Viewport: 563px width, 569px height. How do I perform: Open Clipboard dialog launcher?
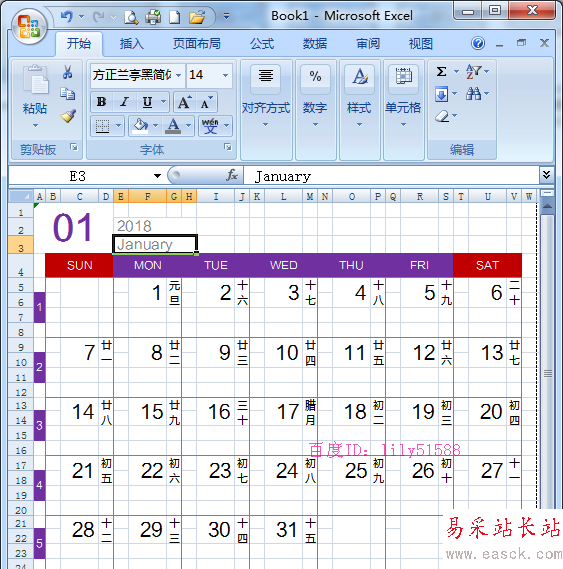point(74,147)
